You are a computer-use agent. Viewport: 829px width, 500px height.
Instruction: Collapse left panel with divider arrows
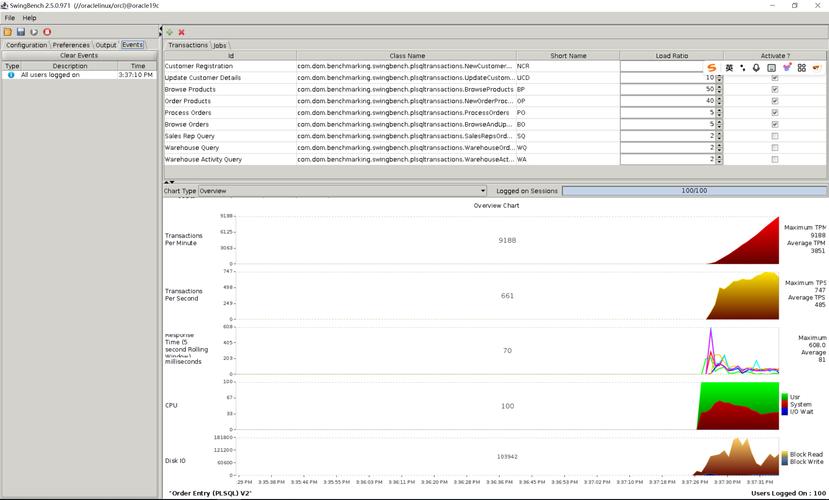click(160, 30)
